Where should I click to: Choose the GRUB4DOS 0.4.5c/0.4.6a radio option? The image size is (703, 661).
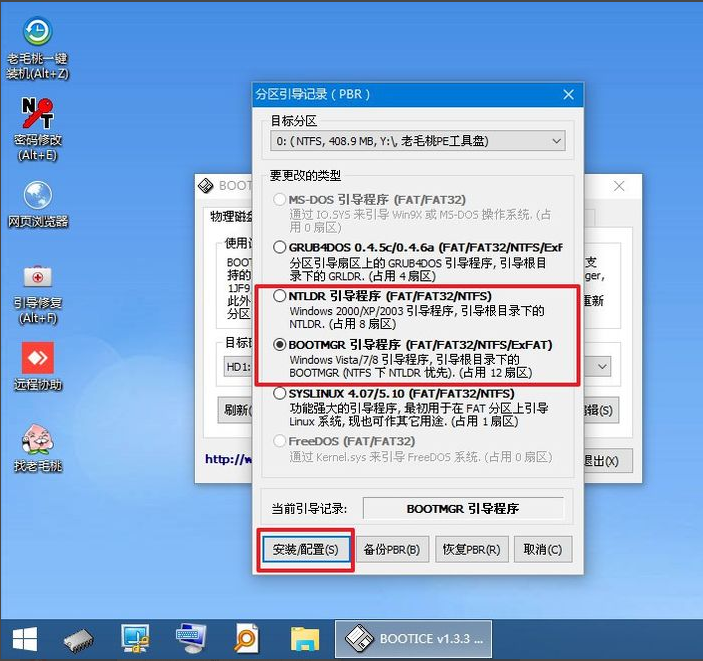[x=280, y=248]
